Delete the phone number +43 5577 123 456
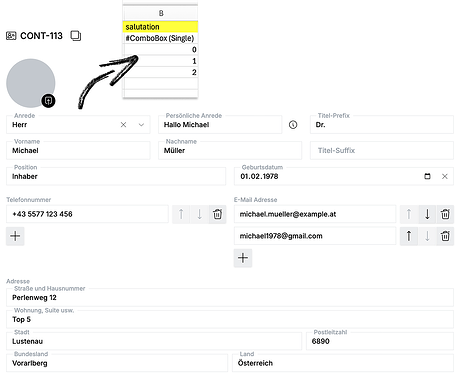The width and height of the screenshot is (460, 375). coord(217,214)
